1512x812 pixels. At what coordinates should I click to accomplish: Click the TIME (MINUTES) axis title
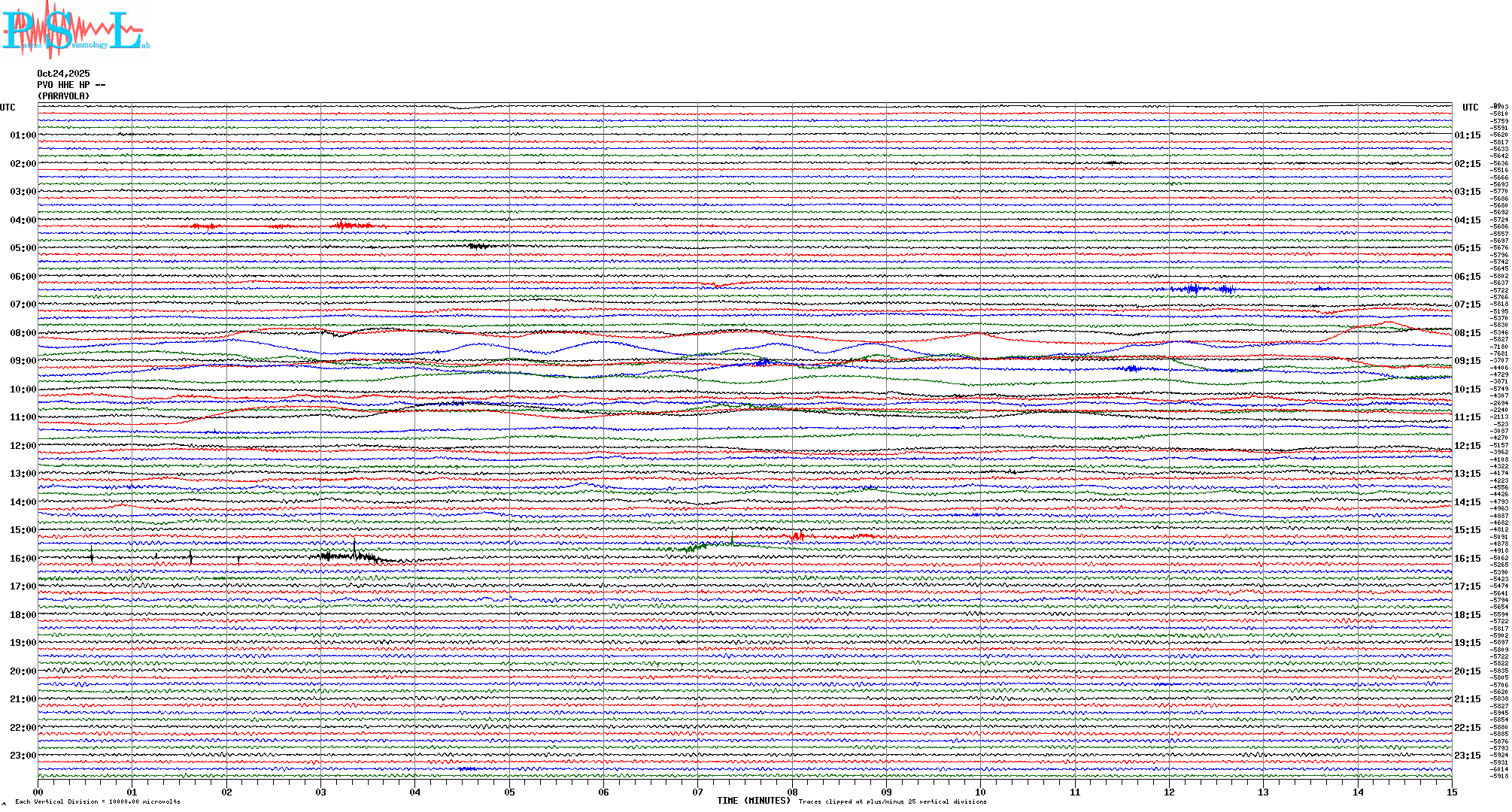tap(753, 801)
